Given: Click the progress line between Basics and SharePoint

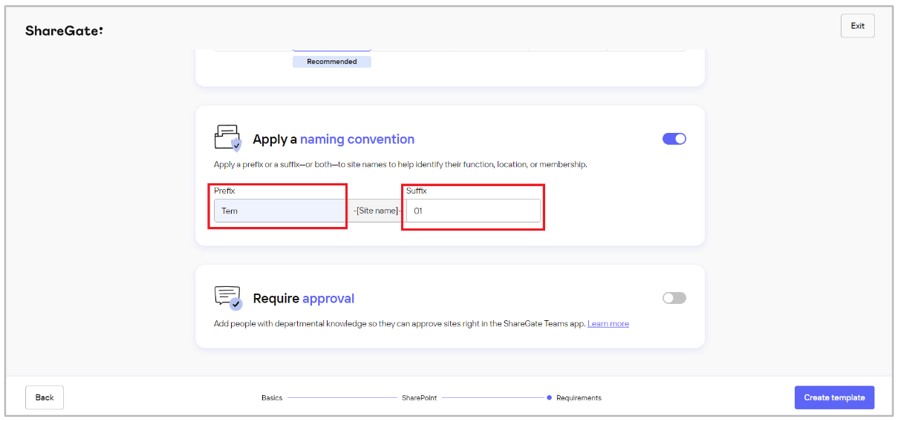Looking at the screenshot, I should (342, 397).
